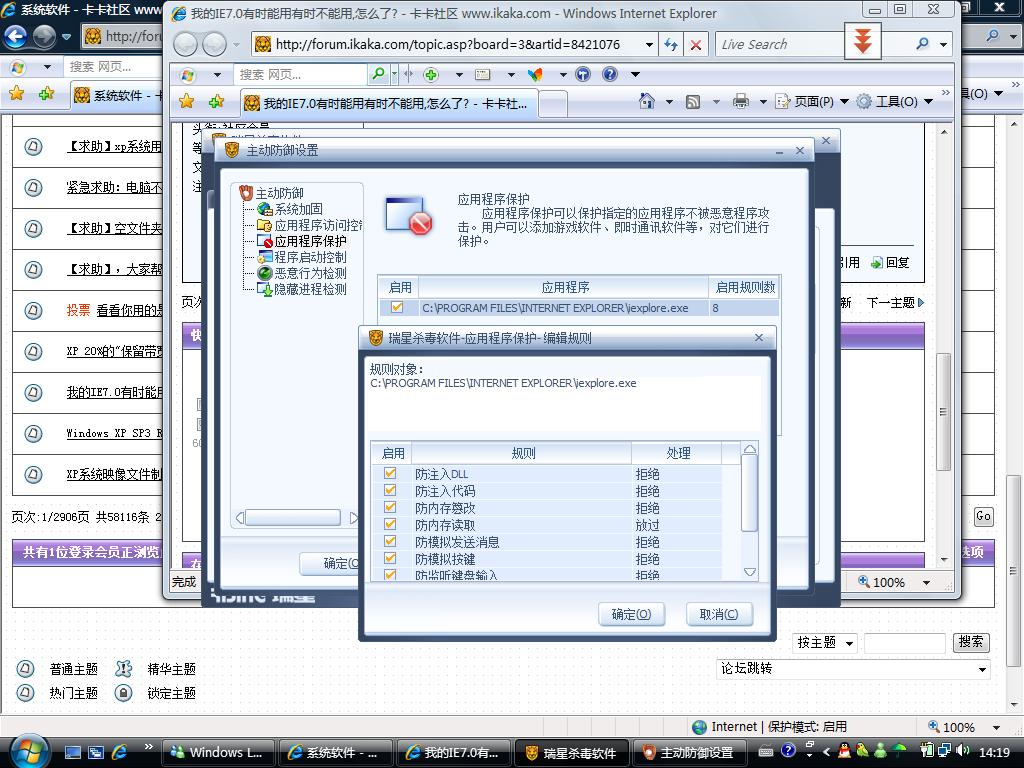Switch to 我的IE7.0 browser tab
This screenshot has width=1024, height=768.
389,103
